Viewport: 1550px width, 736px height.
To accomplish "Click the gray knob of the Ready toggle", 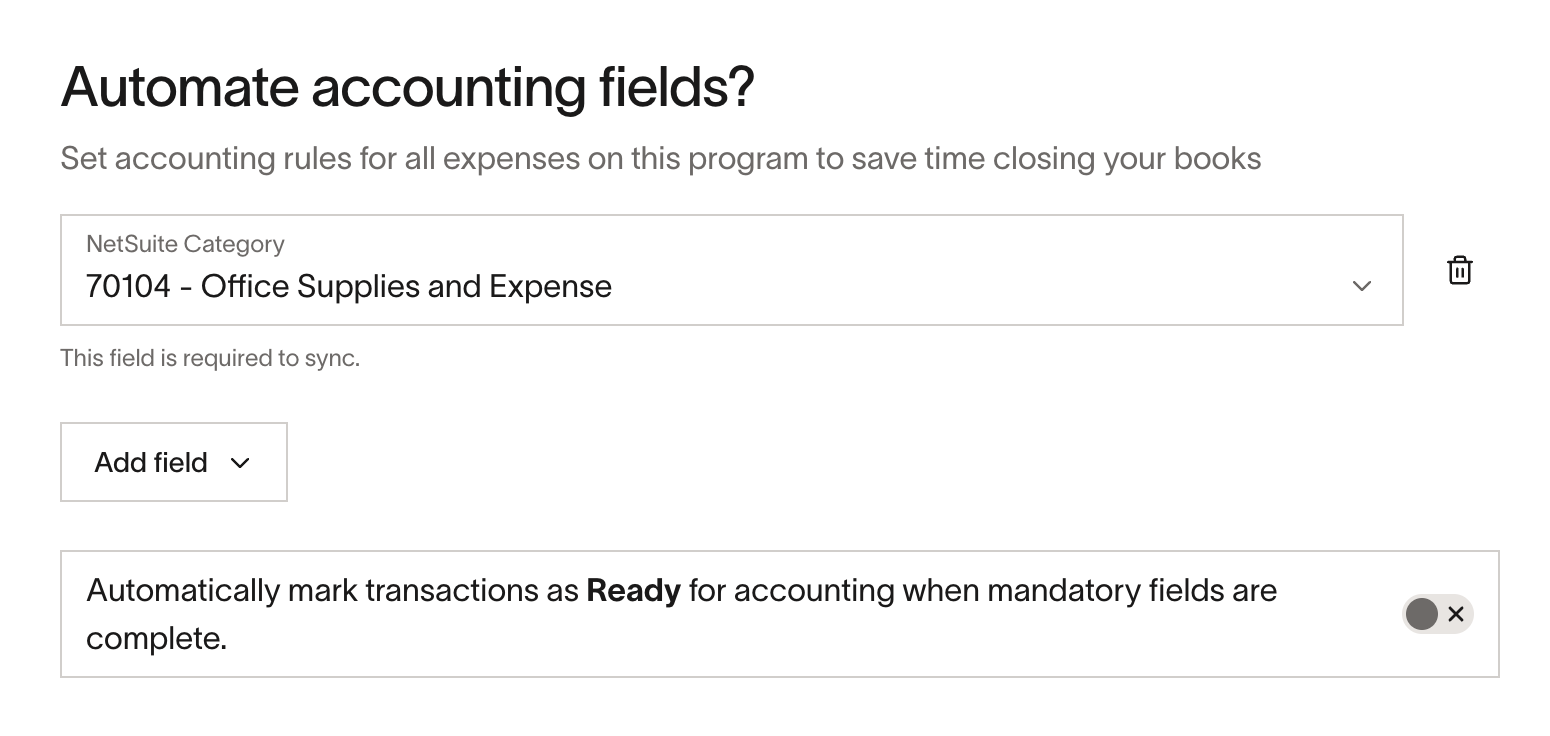I will [1421, 614].
